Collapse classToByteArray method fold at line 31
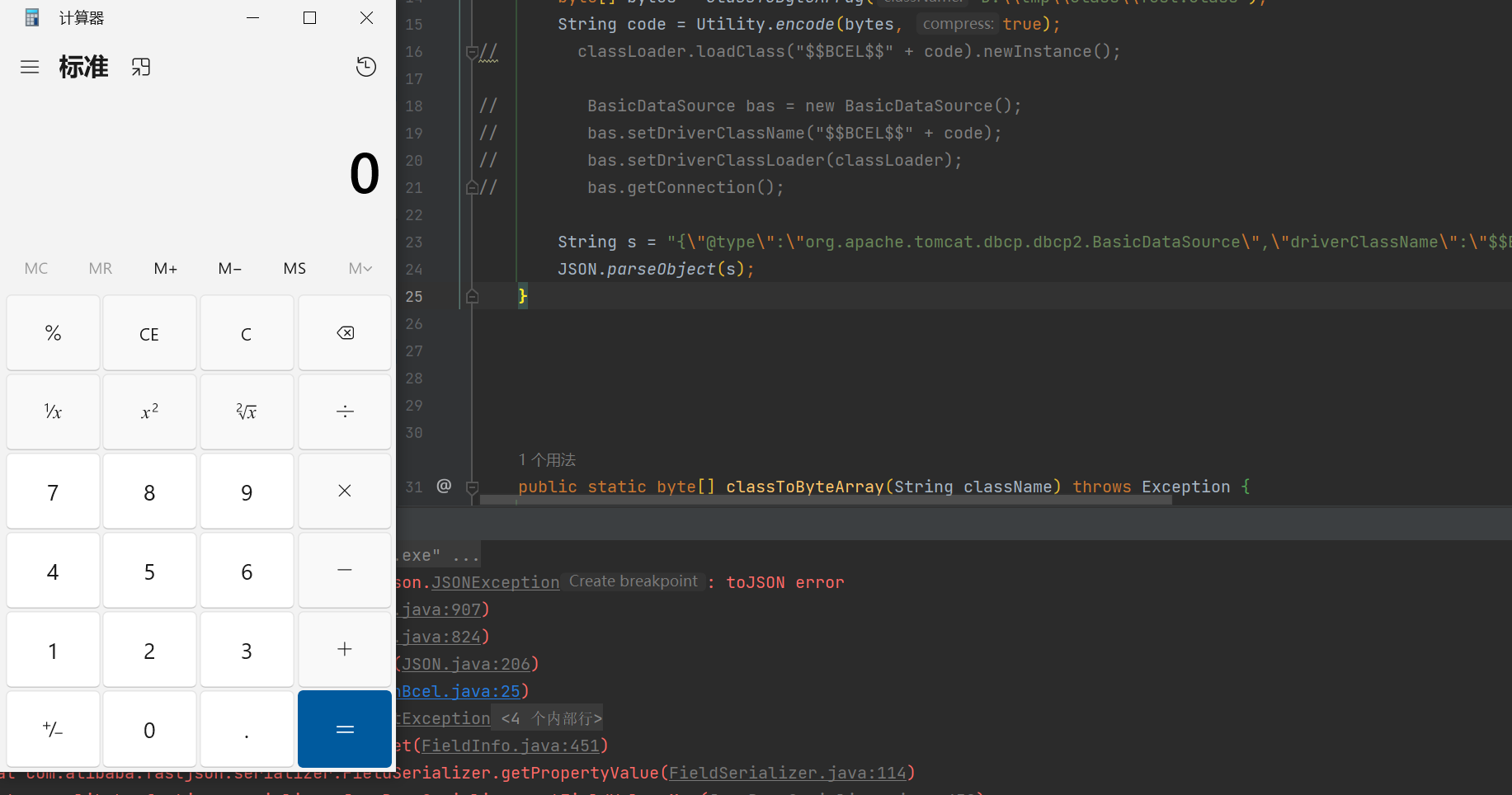Screen dimensions: 1512x795 pyautogui.click(x=472, y=487)
